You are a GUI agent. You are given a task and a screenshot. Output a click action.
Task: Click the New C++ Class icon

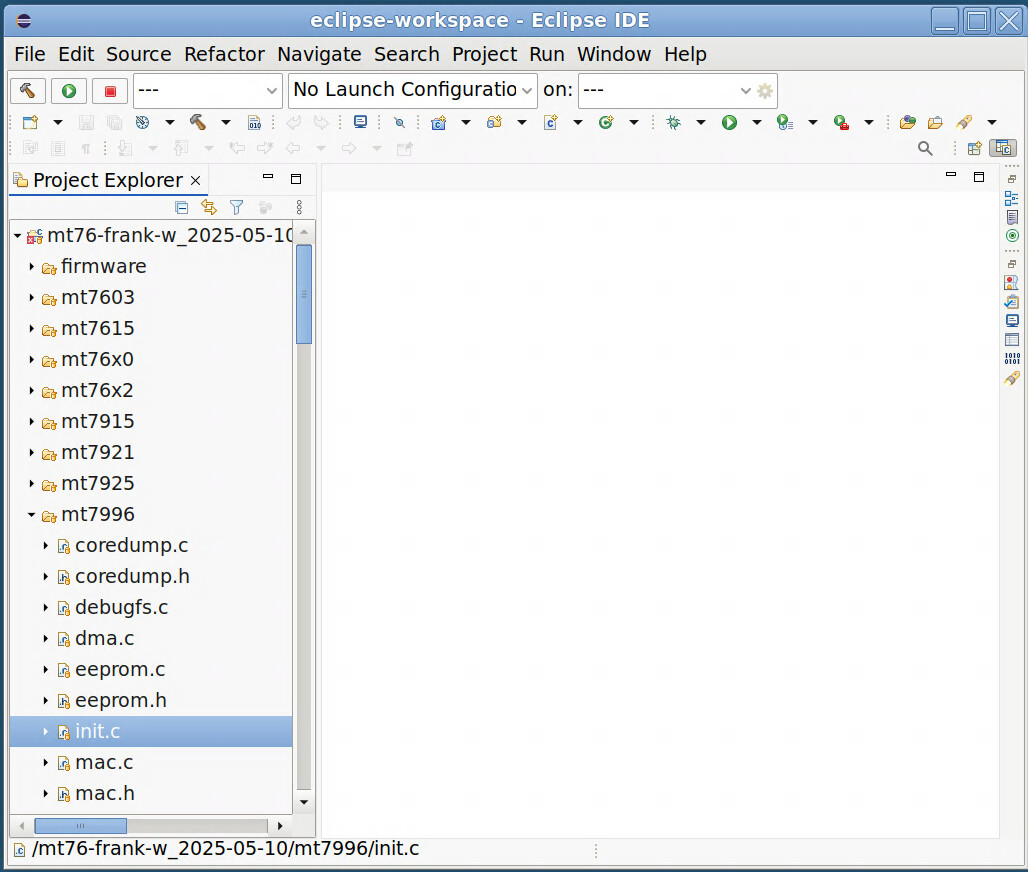click(606, 123)
